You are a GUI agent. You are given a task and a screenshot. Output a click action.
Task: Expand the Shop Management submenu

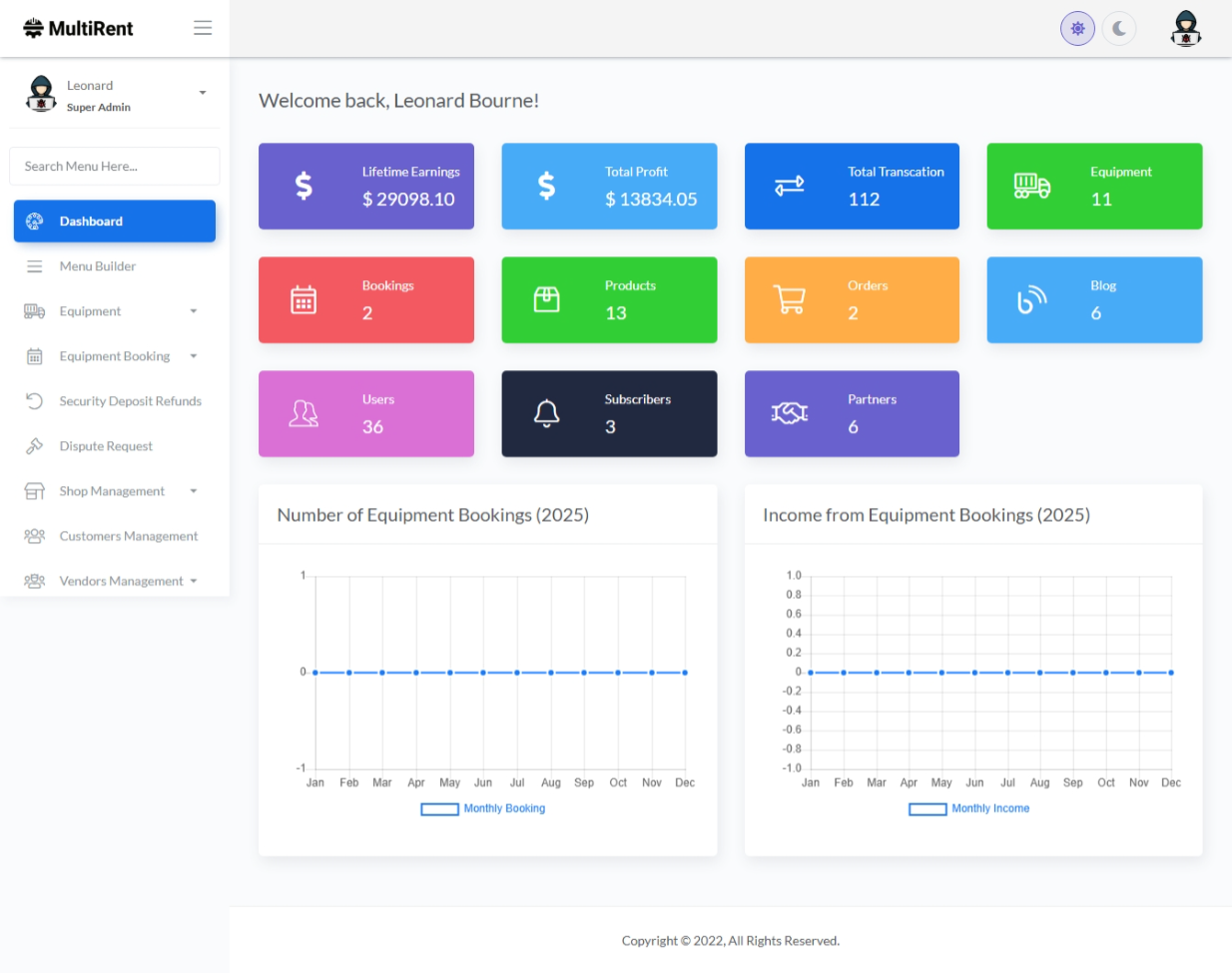(x=194, y=491)
